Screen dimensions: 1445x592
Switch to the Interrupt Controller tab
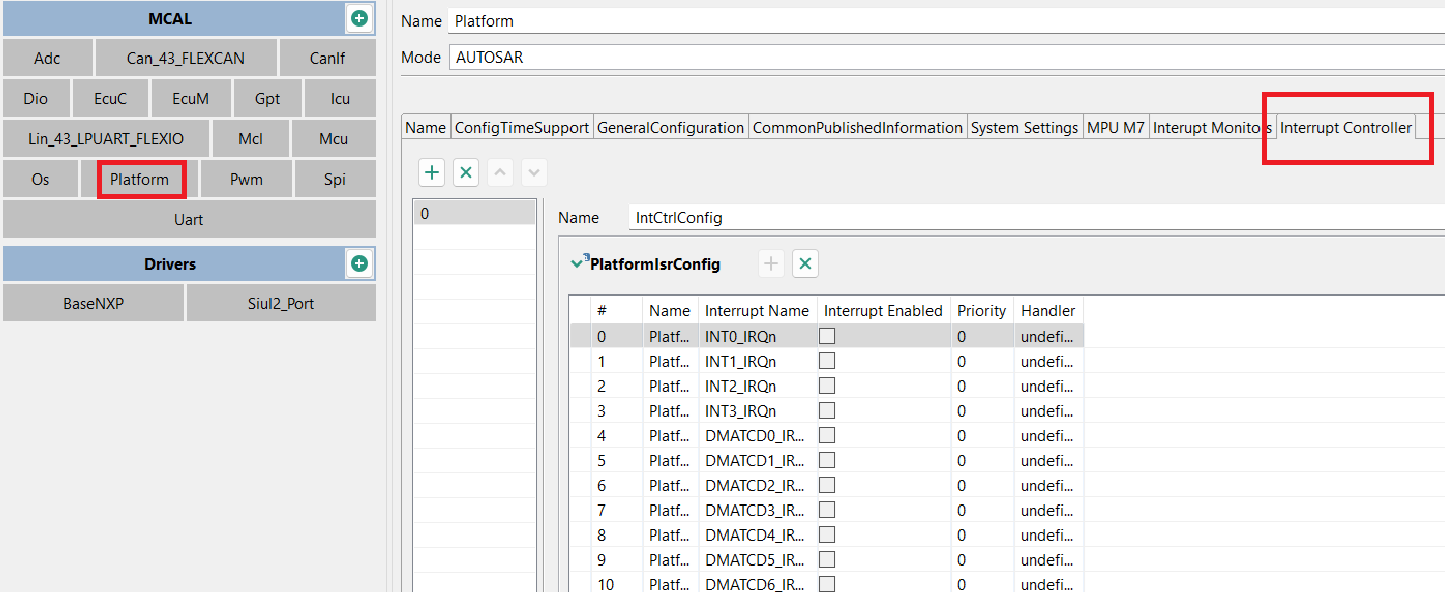tap(1345, 128)
